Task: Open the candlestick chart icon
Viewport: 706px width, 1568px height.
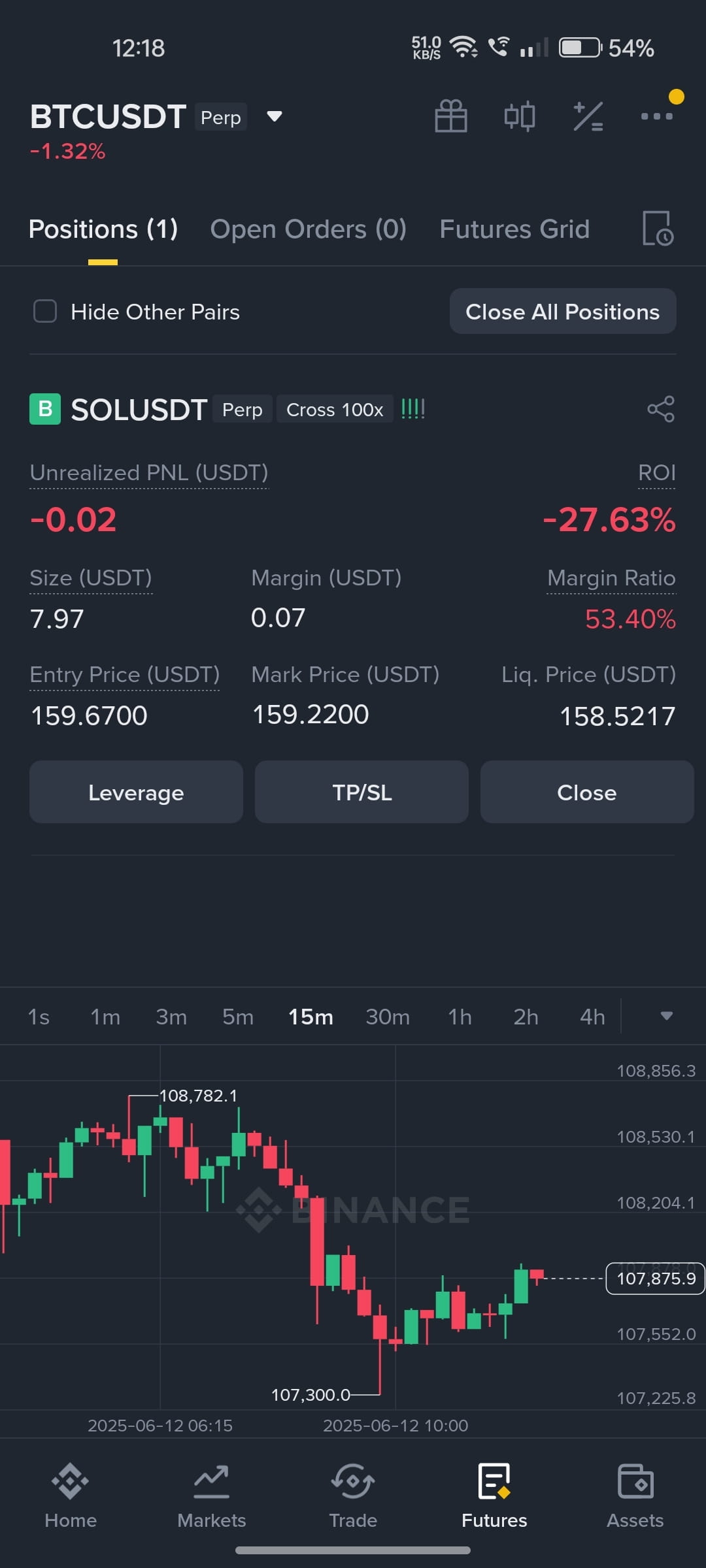Action: point(520,116)
